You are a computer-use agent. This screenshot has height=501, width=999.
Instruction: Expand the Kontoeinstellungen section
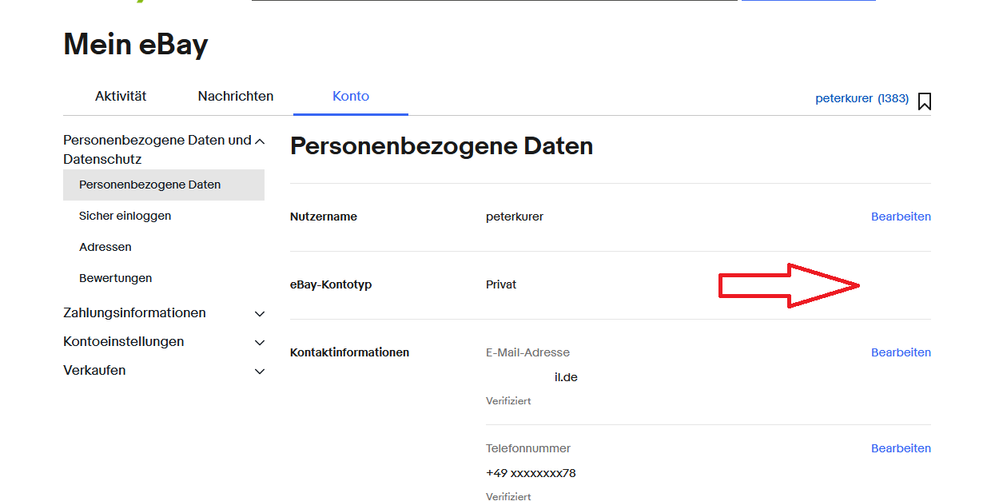[260, 343]
